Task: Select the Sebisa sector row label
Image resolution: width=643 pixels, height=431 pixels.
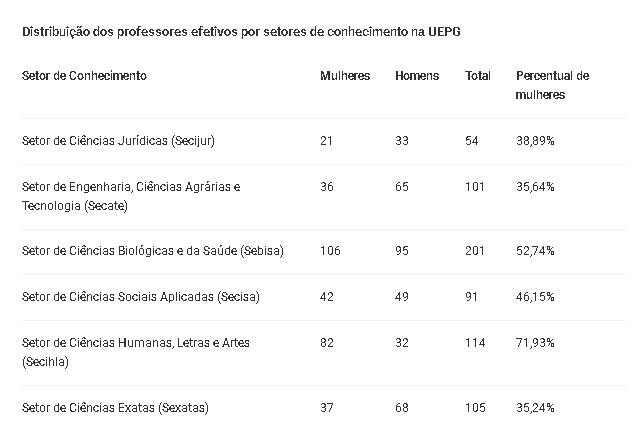Action: [153, 251]
